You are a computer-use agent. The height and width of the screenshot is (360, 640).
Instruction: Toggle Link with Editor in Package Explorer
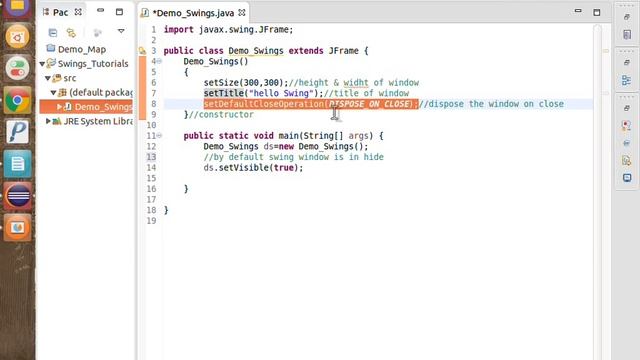[71, 32]
